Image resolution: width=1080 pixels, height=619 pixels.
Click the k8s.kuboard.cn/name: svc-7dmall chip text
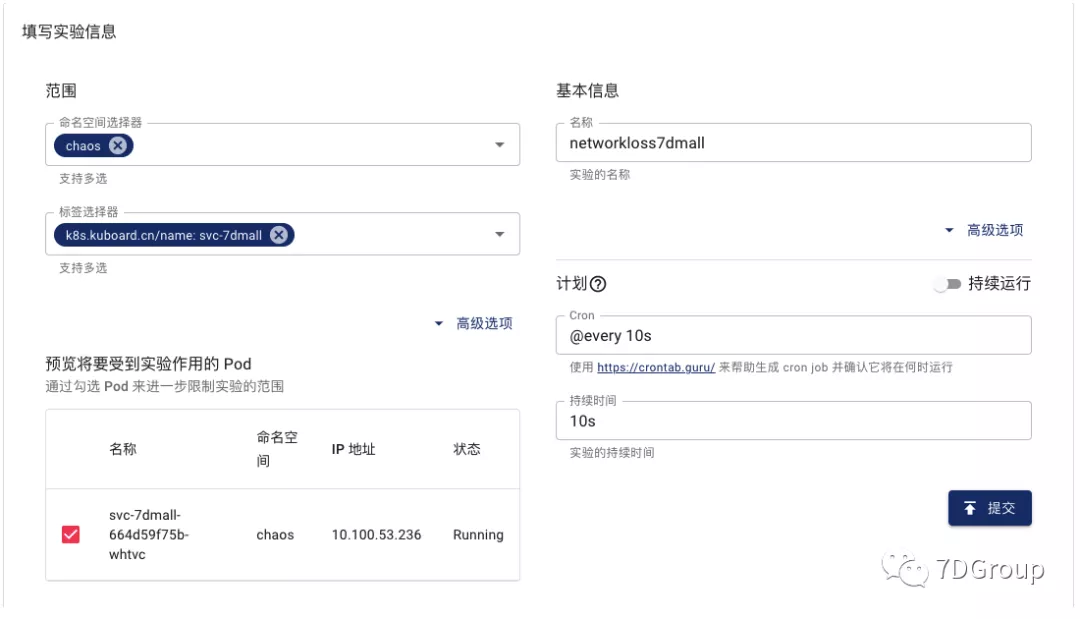(164, 235)
